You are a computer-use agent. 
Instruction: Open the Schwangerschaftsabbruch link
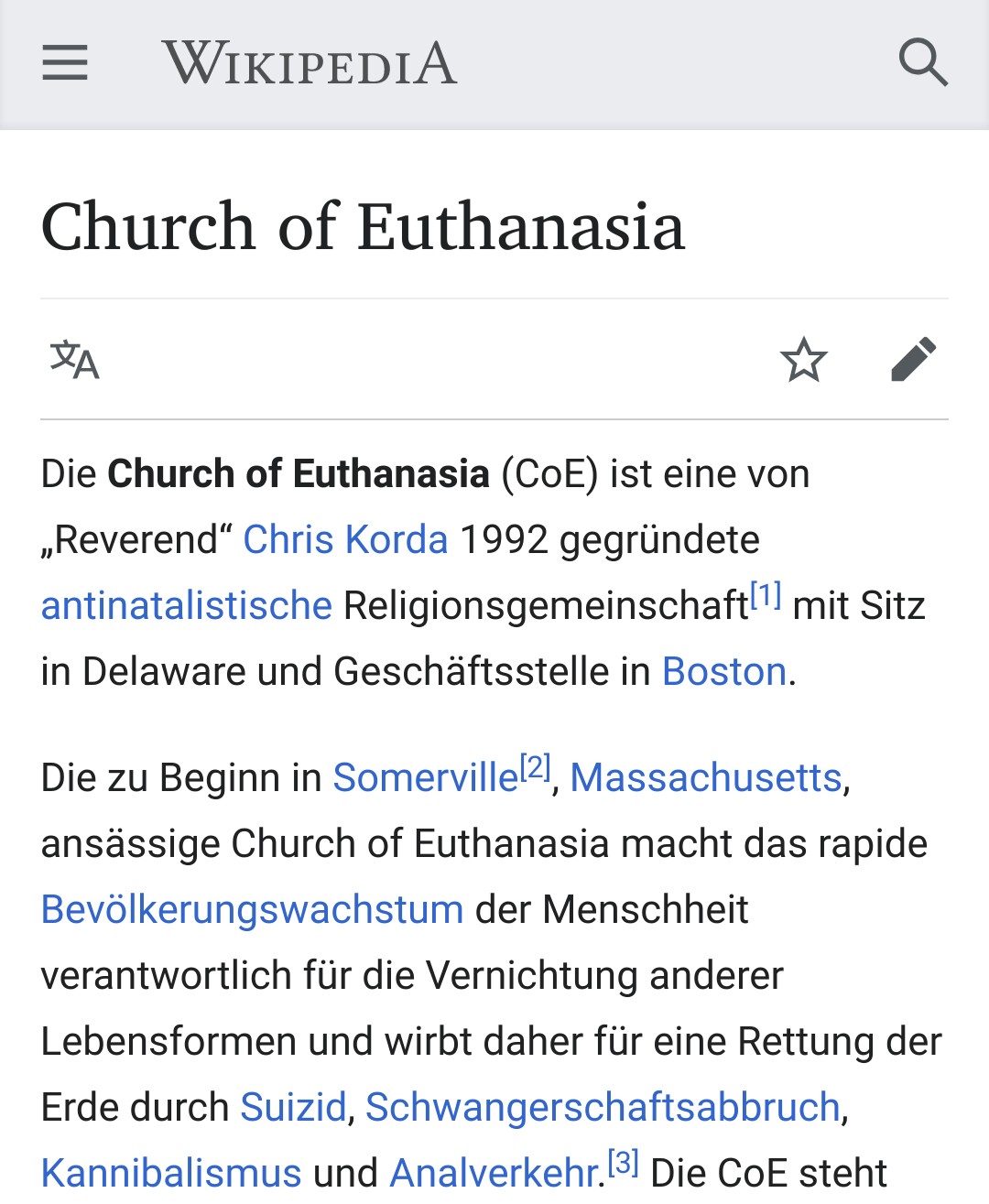coord(603,1107)
